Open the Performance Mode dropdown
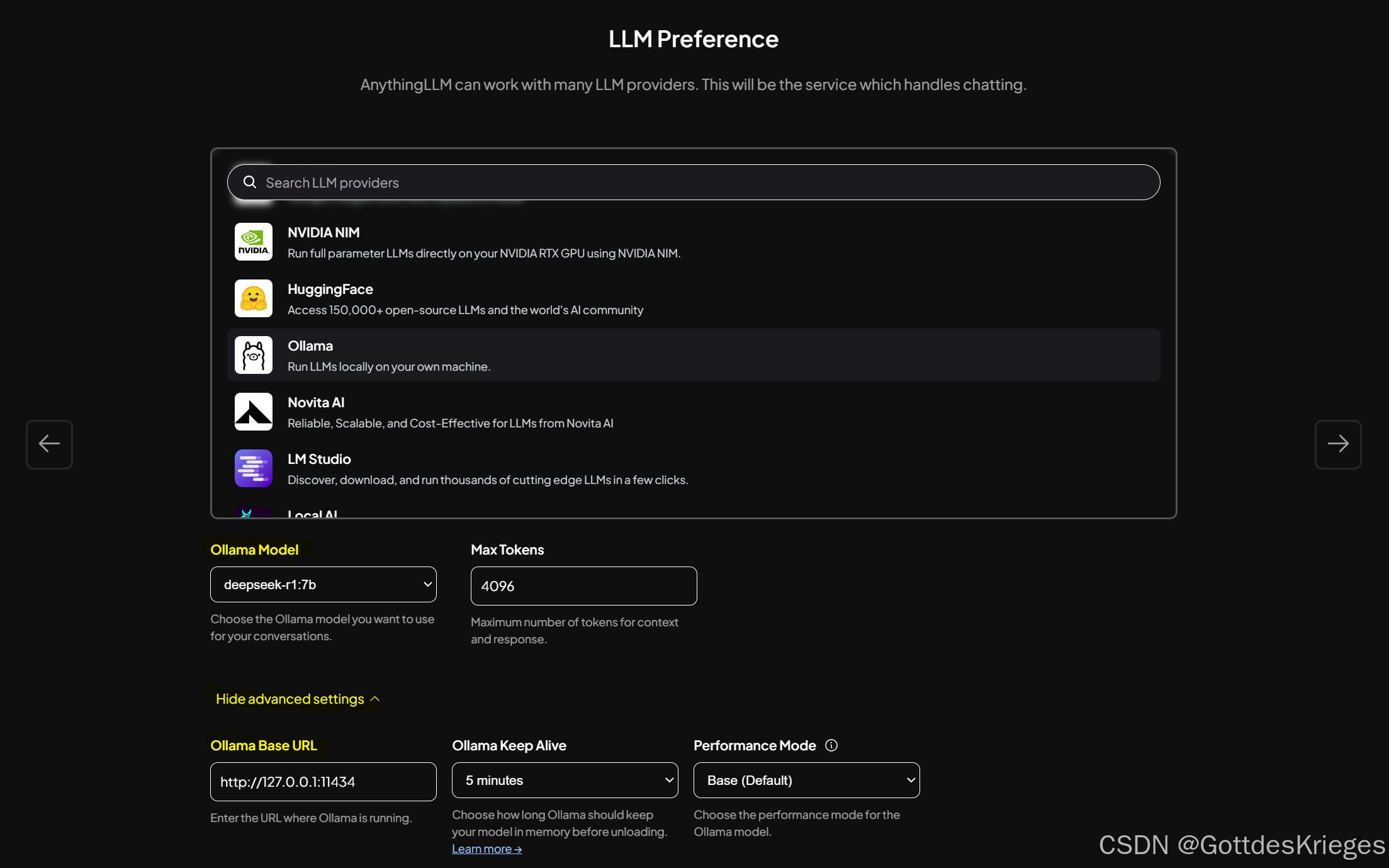 pyautogui.click(x=806, y=781)
